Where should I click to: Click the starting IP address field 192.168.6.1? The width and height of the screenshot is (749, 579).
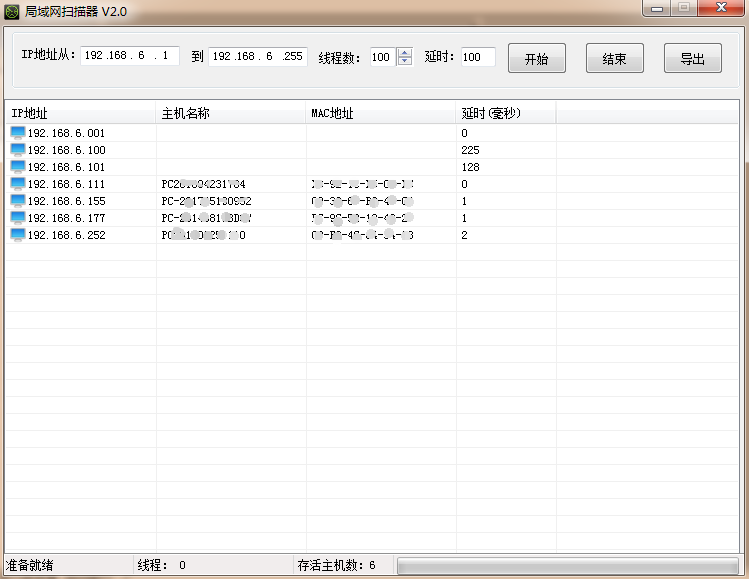130,55
